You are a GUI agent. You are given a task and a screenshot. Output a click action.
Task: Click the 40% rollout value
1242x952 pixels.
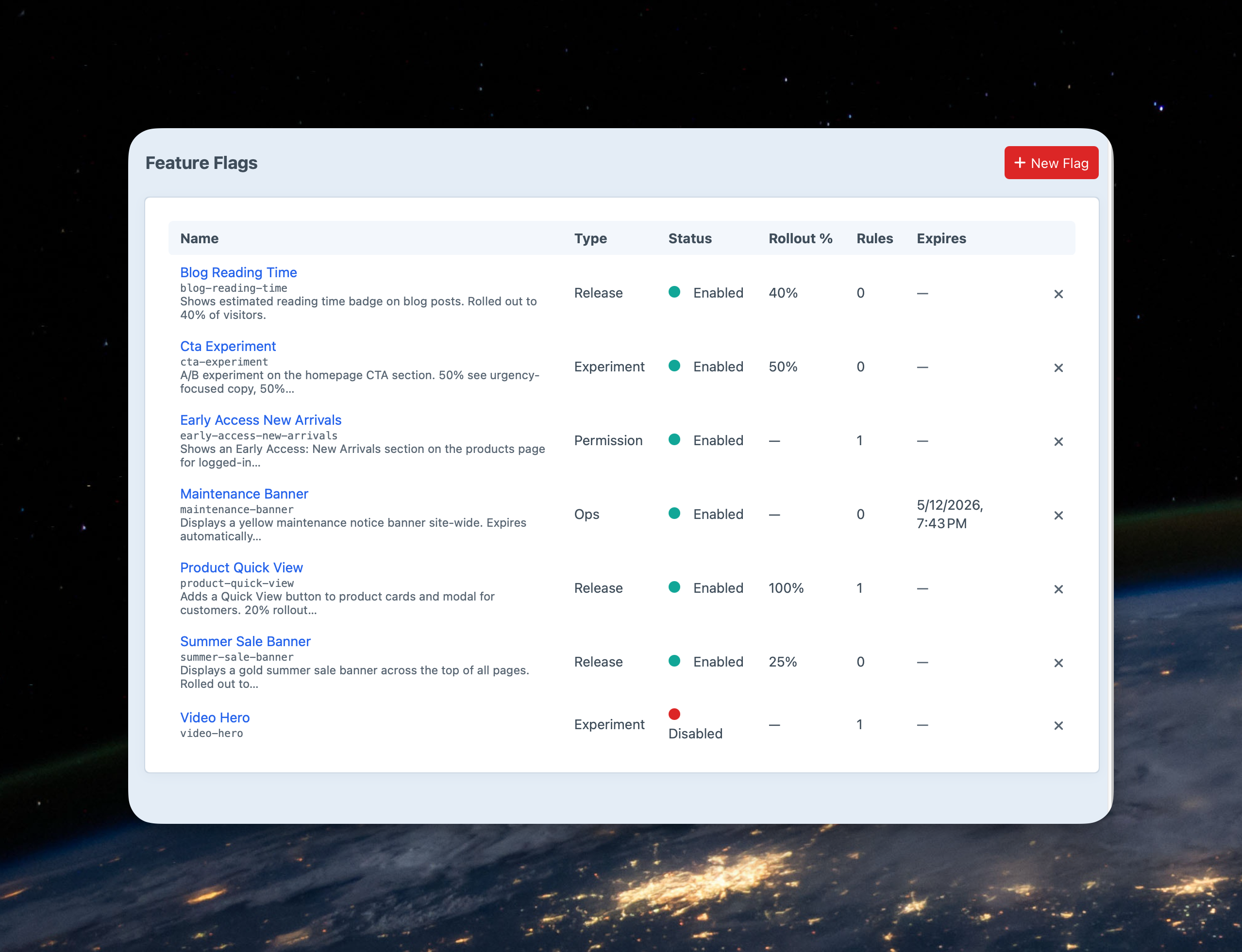[x=783, y=293]
